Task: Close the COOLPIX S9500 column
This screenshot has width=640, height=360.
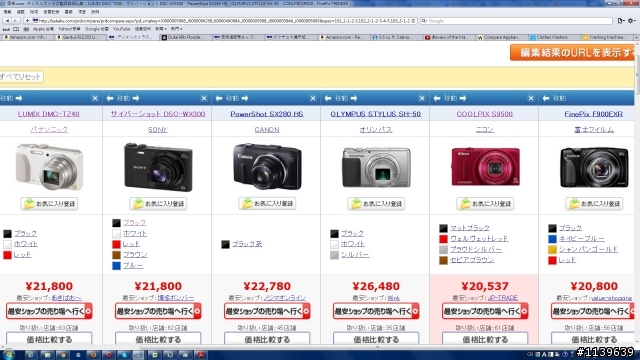Action: (531, 98)
